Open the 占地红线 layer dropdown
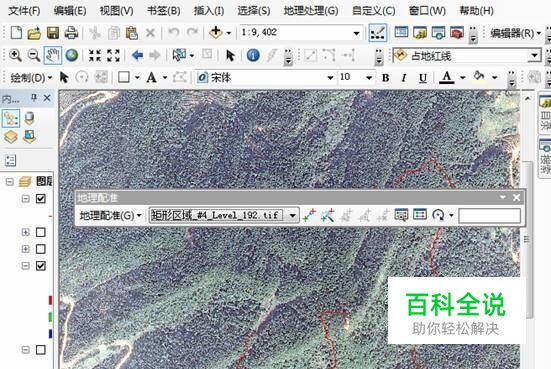The image size is (551, 369). point(534,56)
